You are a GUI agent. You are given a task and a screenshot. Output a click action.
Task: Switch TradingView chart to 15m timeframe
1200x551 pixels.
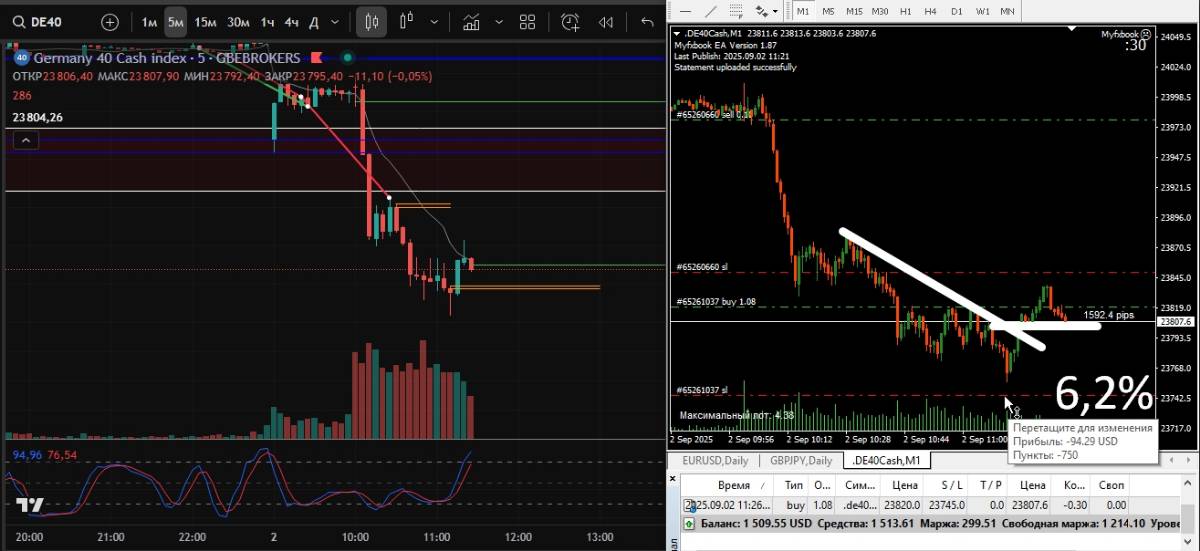(x=205, y=22)
